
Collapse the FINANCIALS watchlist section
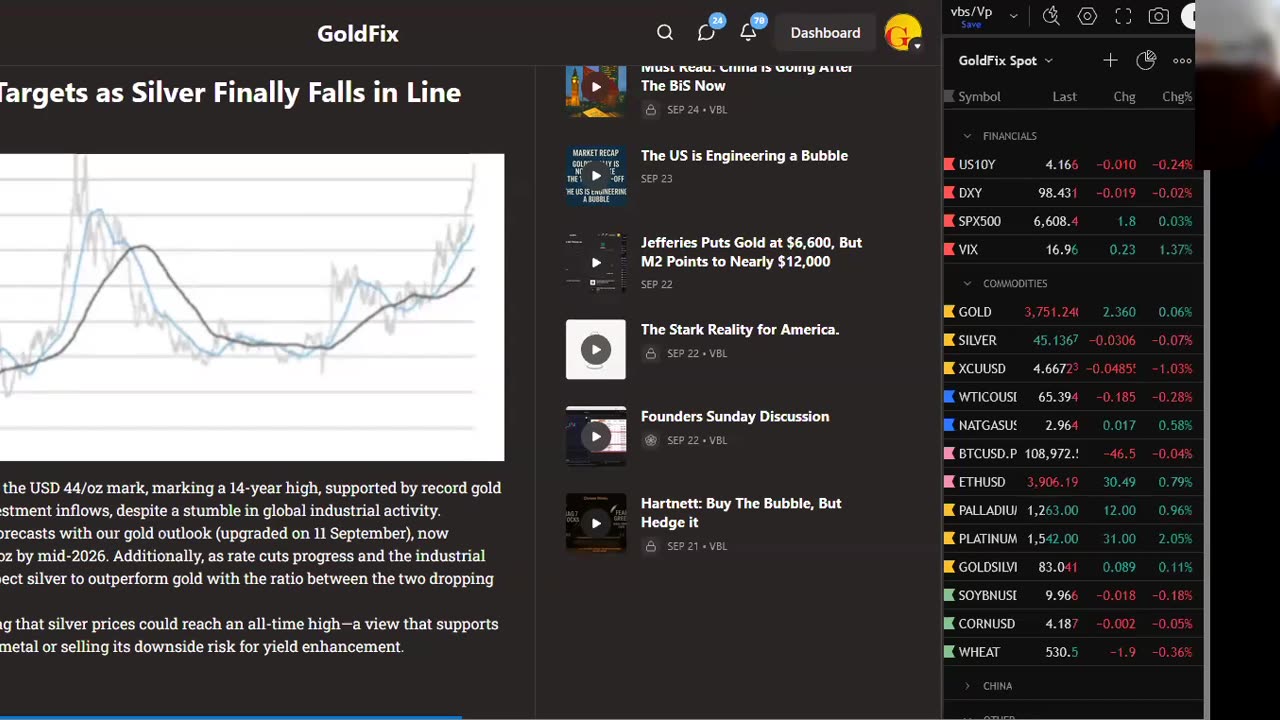[967, 136]
